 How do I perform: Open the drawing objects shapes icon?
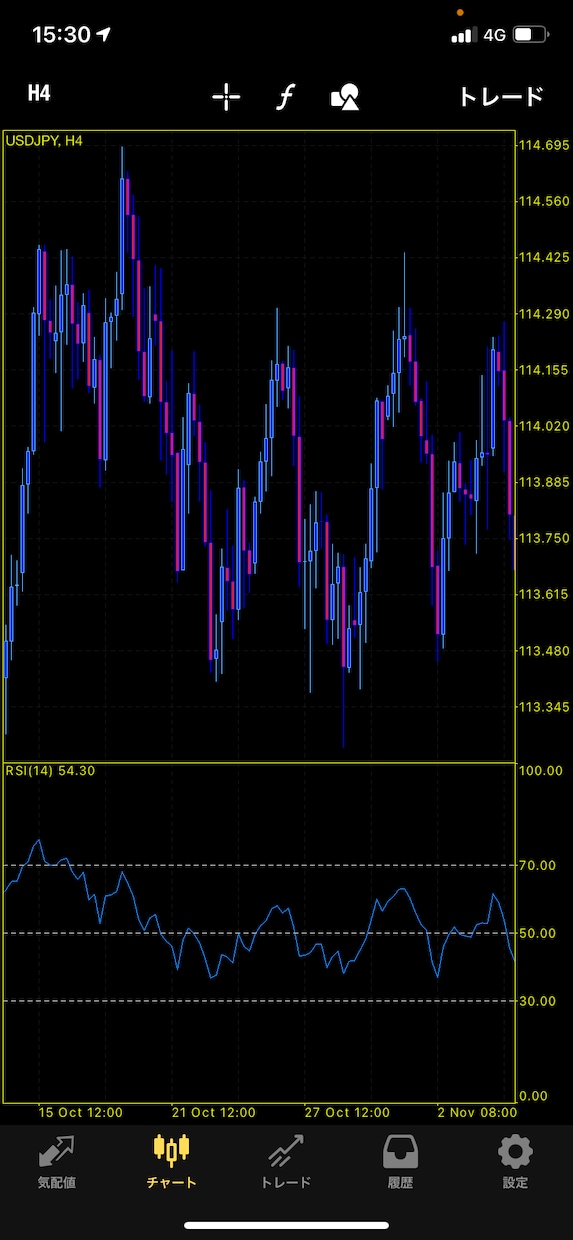point(345,97)
